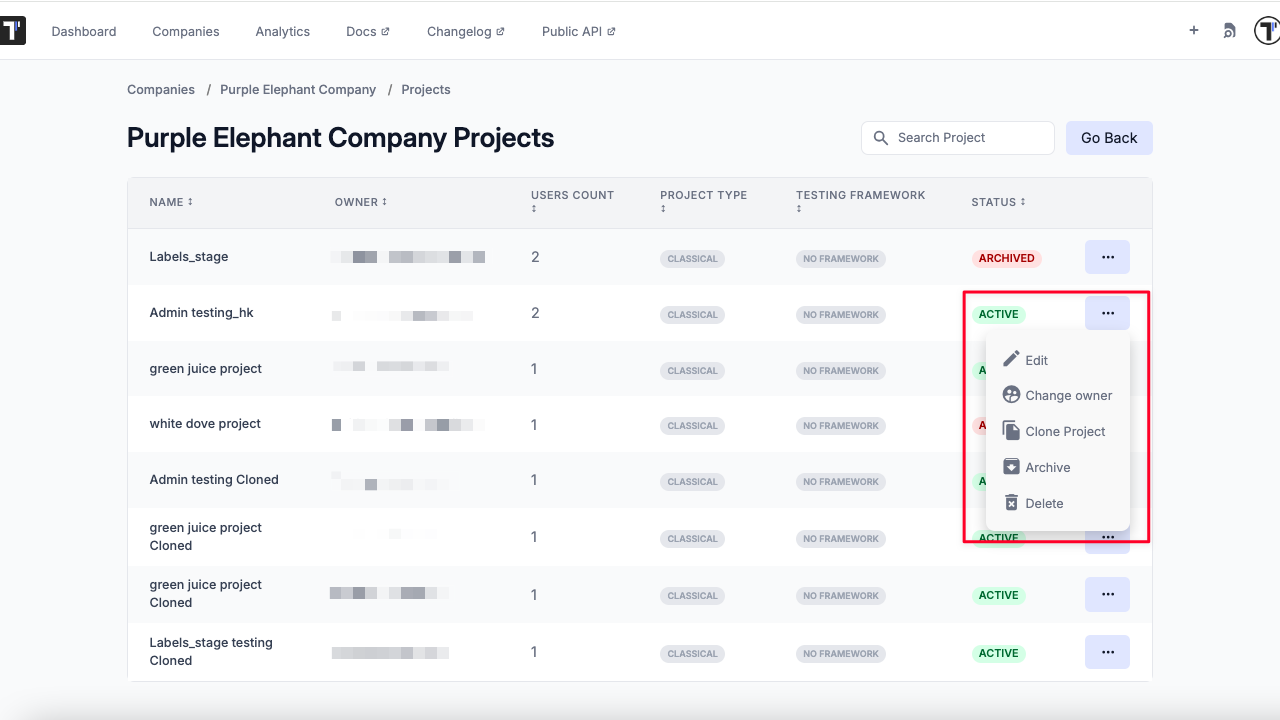
Task: Open the audit log icon beside the avatar
Action: point(1229,30)
